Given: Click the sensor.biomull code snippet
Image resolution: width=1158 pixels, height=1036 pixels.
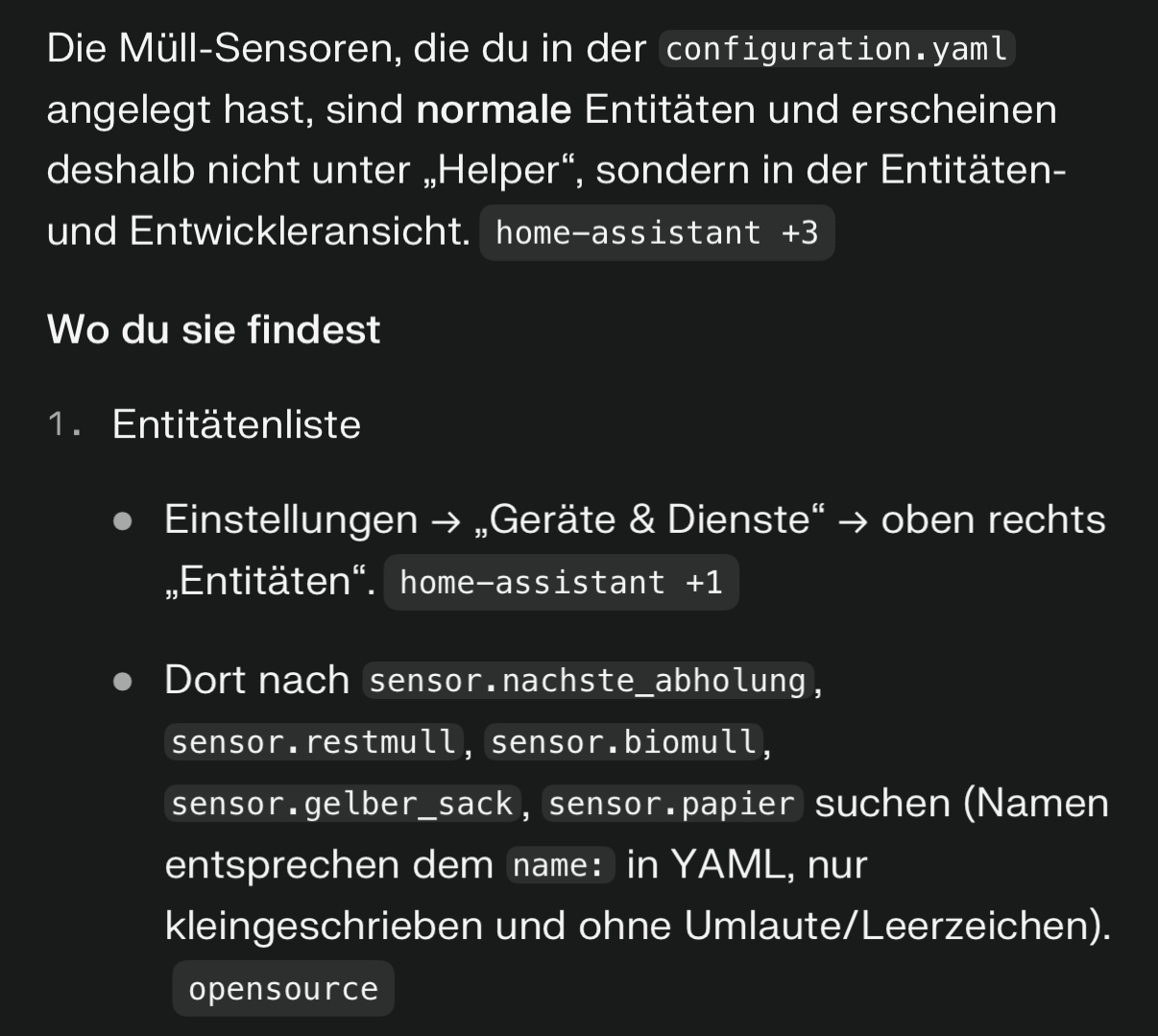Looking at the screenshot, I should point(624,741).
